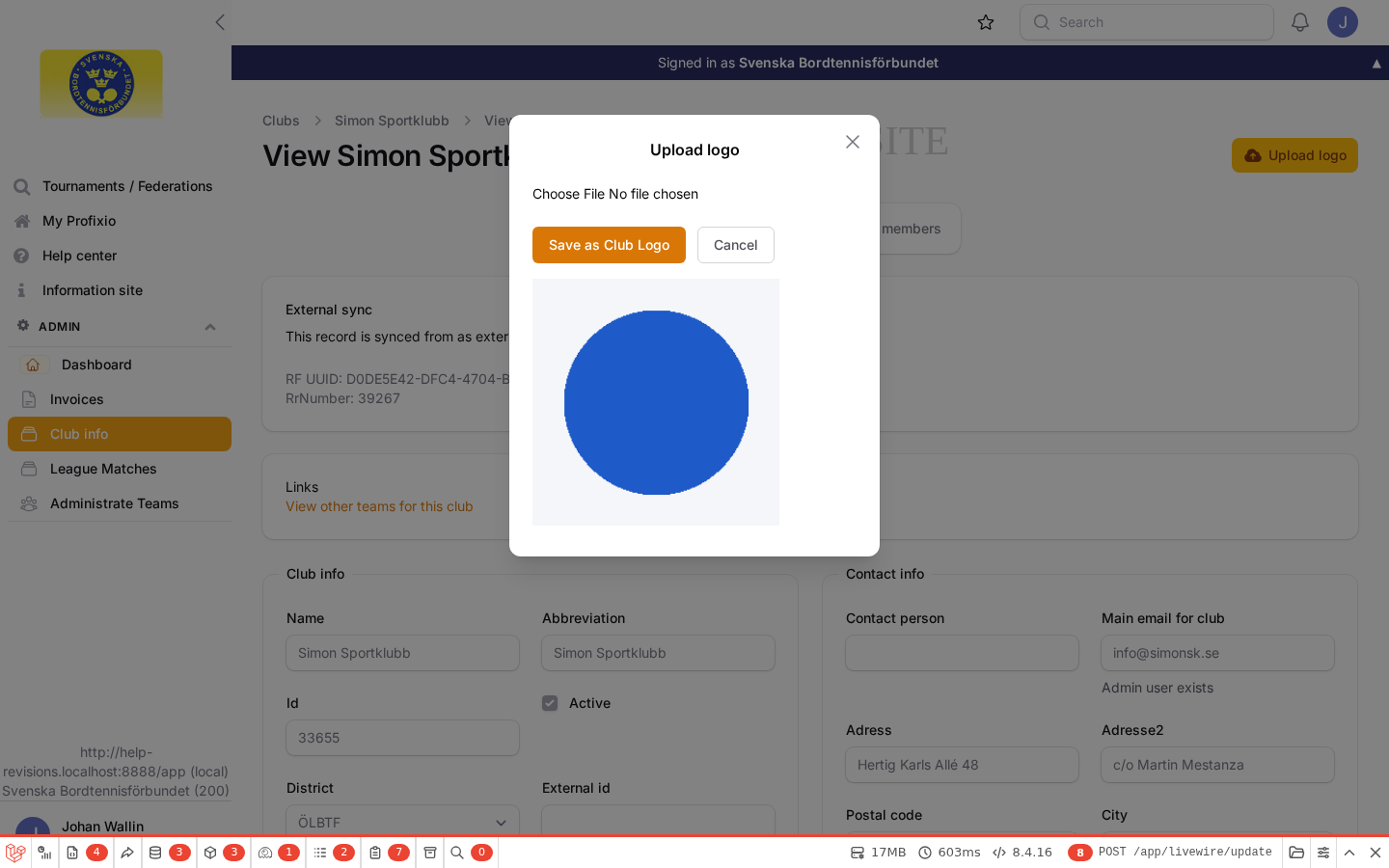
Task: Collapse the ADMIN section
Action: (210, 327)
